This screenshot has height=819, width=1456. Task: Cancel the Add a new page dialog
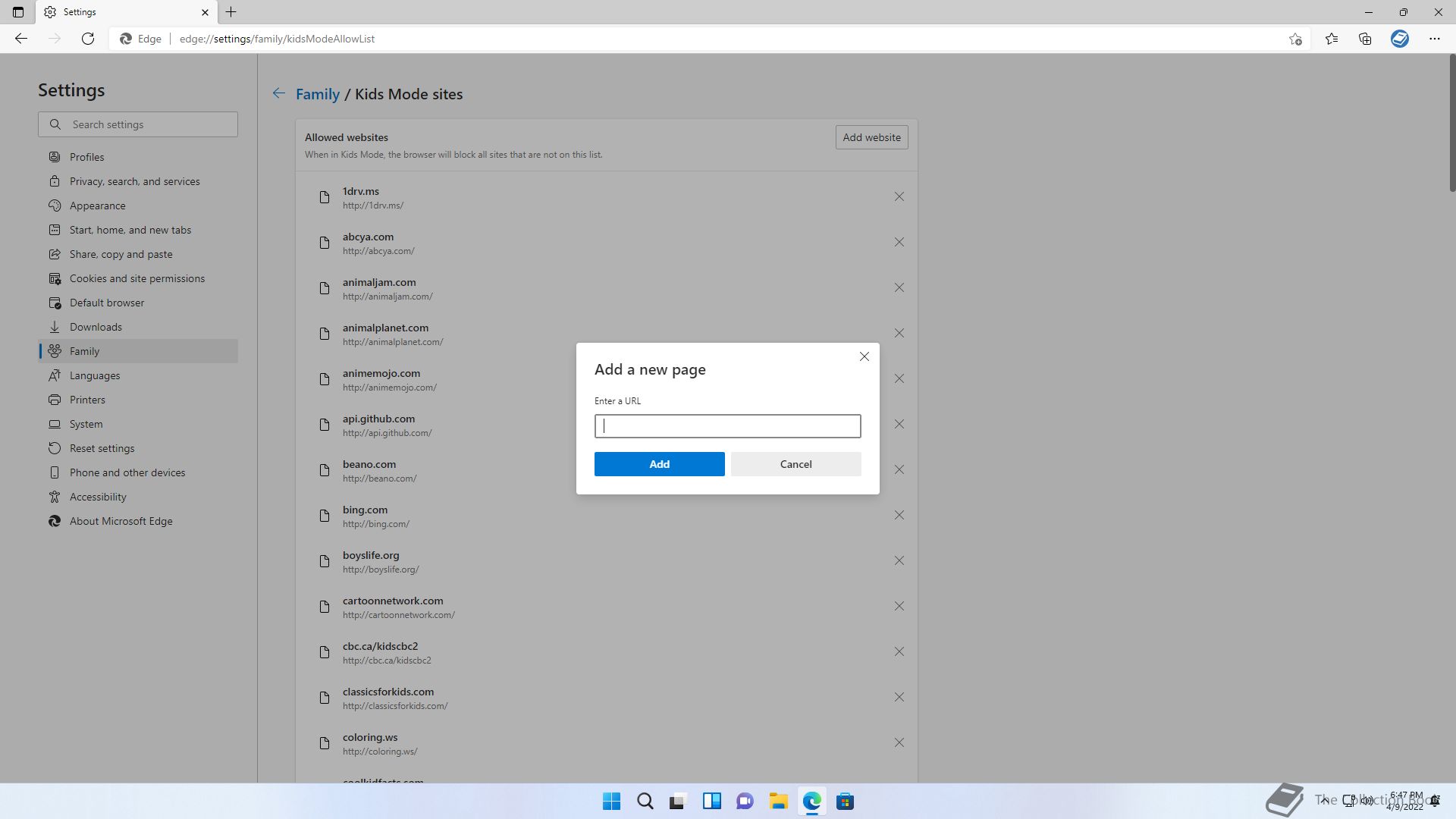(x=795, y=464)
